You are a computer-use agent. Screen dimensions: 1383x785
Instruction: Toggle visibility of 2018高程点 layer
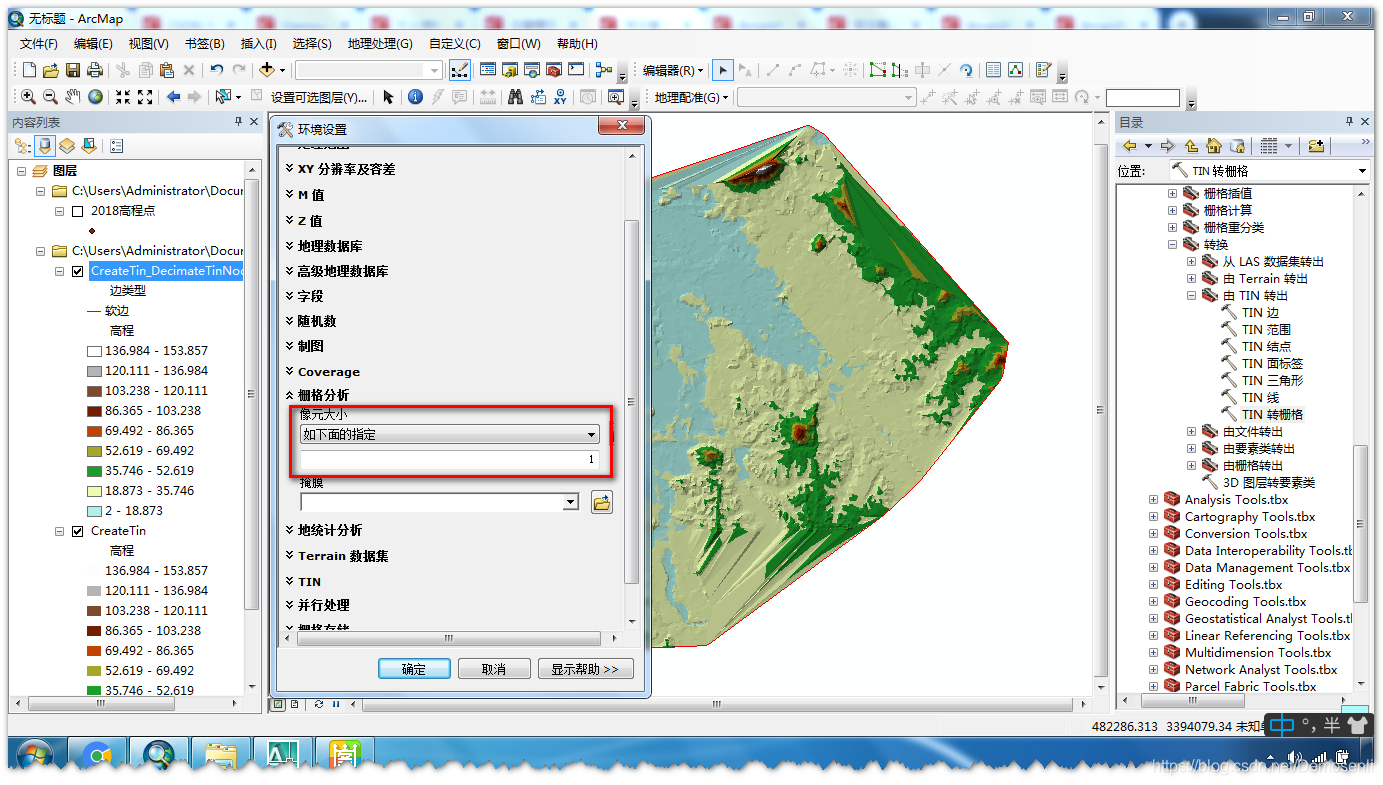(x=77, y=211)
